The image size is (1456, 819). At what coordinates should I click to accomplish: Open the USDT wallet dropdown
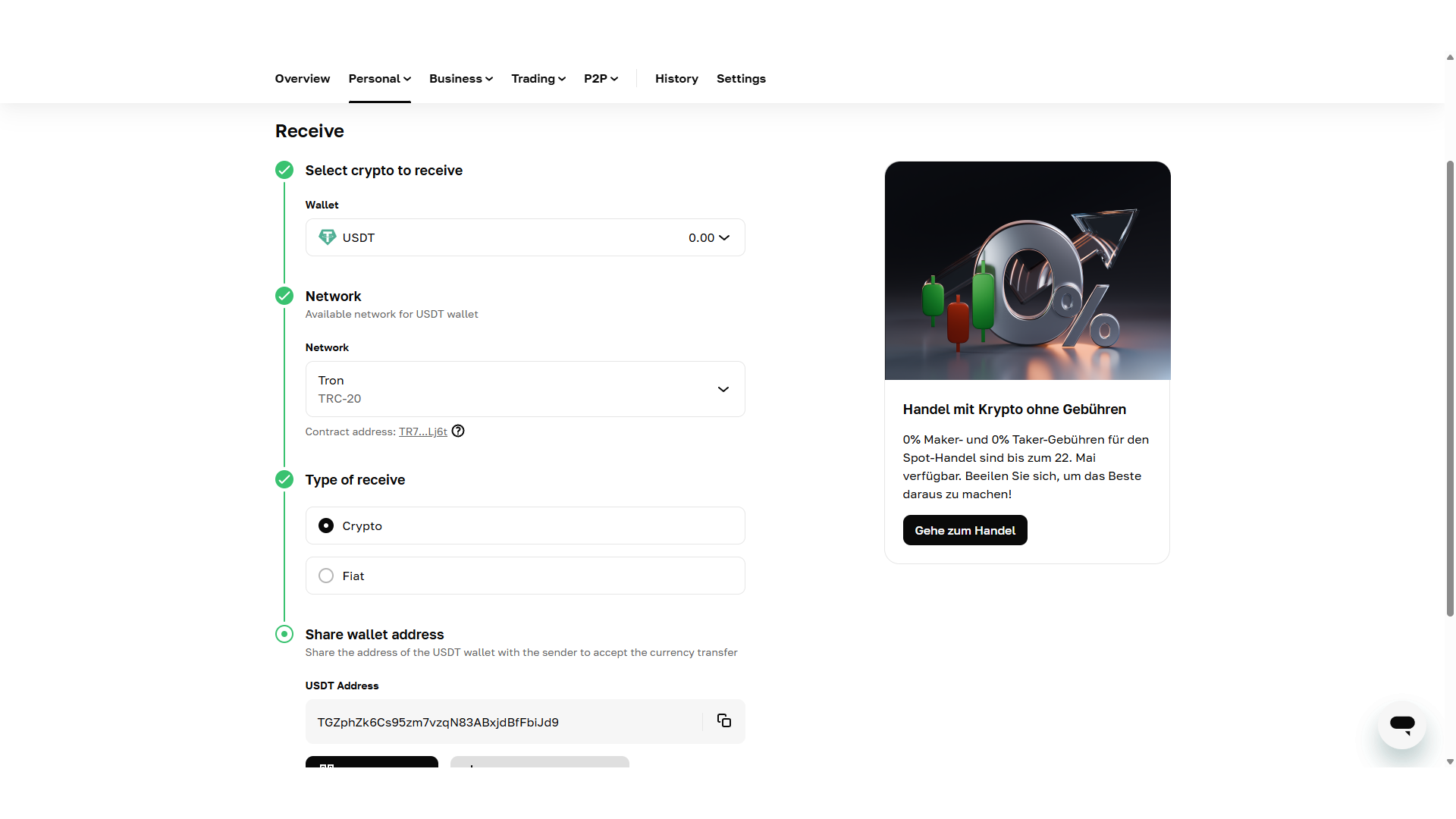pos(525,237)
